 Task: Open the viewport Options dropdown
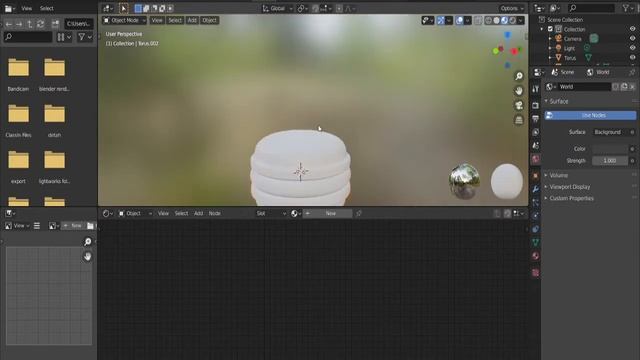(511, 8)
